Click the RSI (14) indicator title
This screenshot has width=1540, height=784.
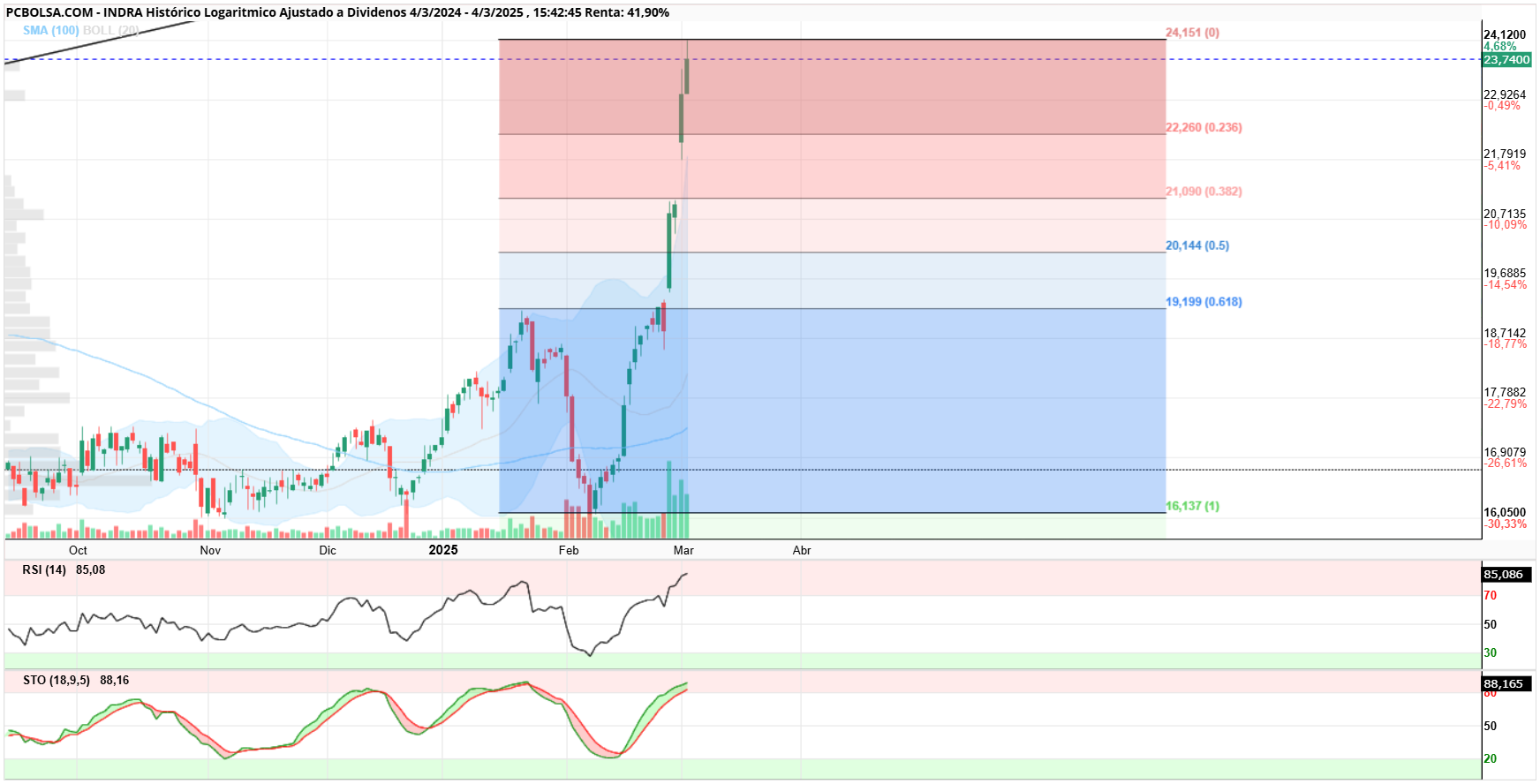tap(44, 569)
